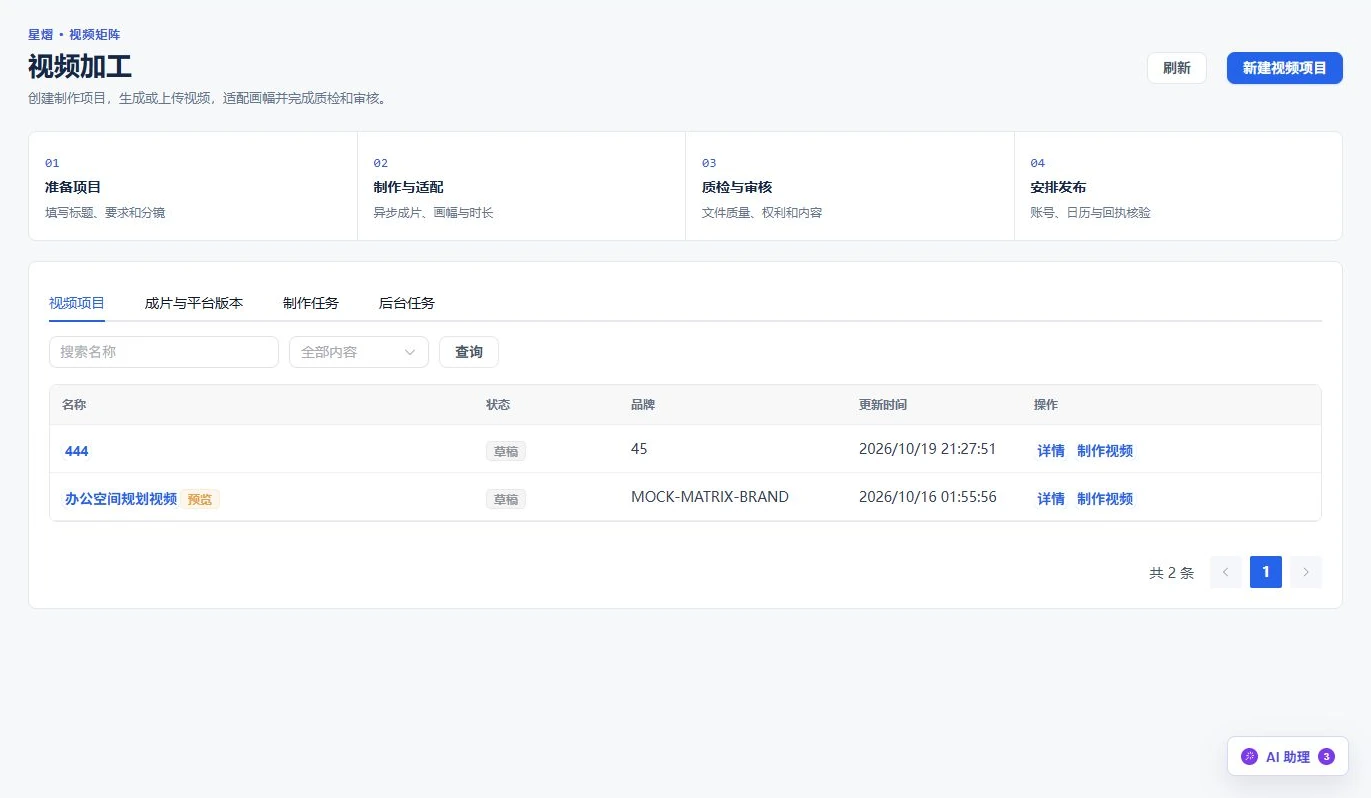Expand the 全部内容 filter dropdown
Image resolution: width=1371 pixels, height=798 pixels.
[359, 352]
